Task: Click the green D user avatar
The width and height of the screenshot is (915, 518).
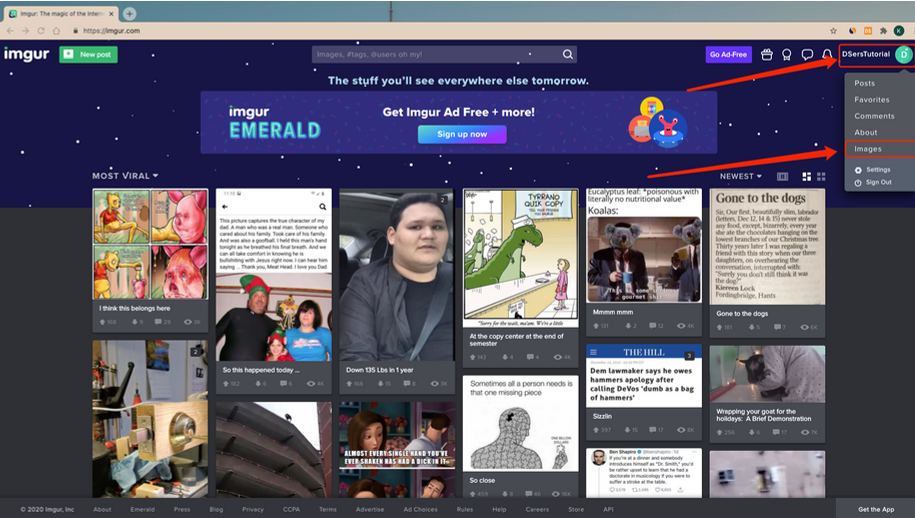Action: pos(903,54)
